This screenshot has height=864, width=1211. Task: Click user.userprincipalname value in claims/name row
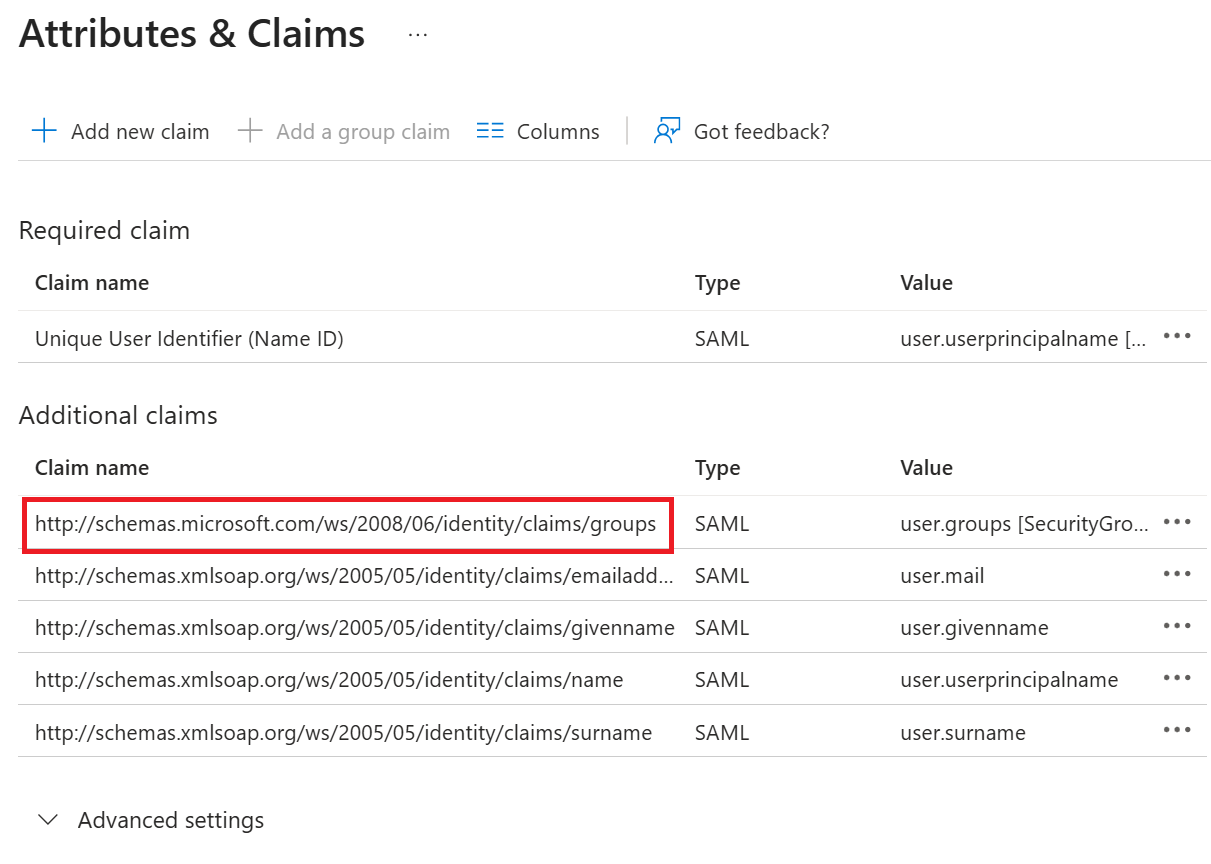pyautogui.click(x=1009, y=680)
